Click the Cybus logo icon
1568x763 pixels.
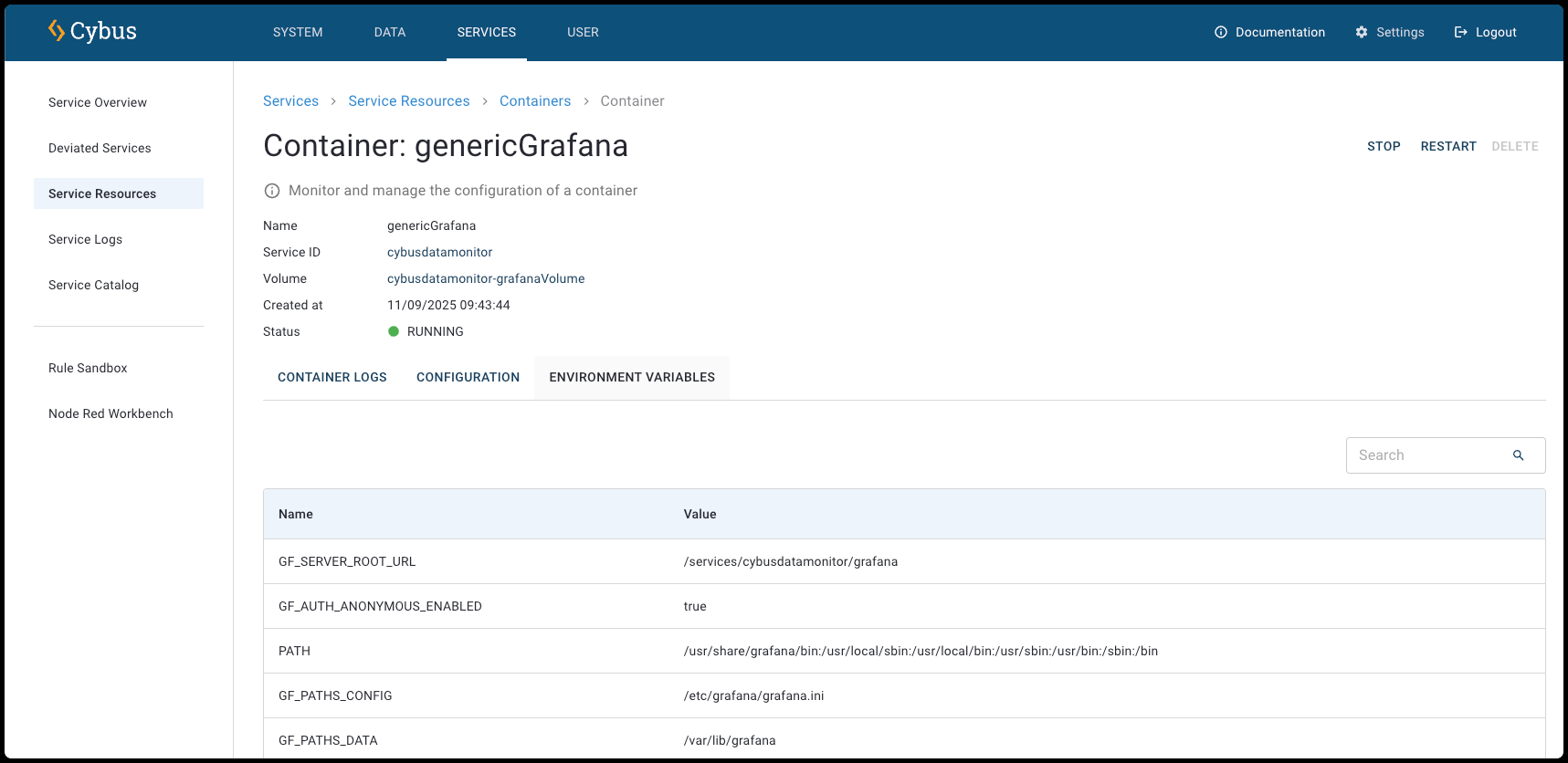pos(57,31)
